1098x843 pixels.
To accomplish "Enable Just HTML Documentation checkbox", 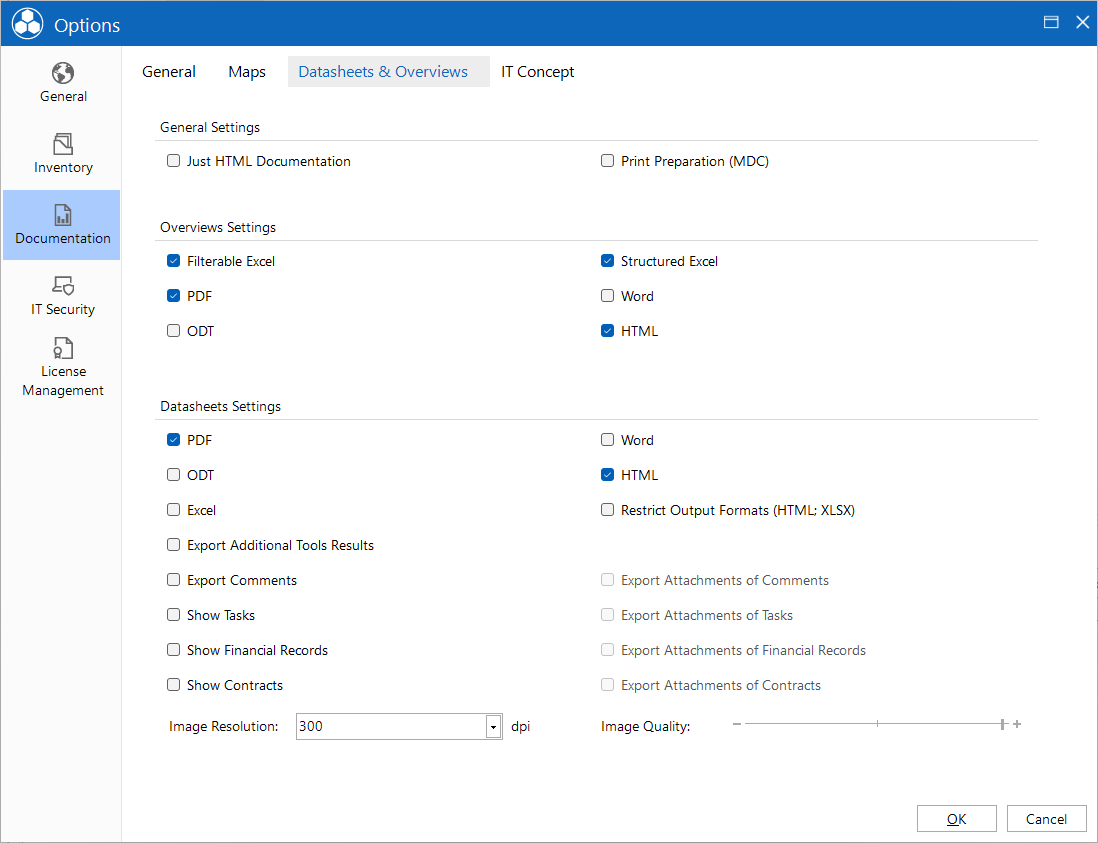I will [x=174, y=161].
